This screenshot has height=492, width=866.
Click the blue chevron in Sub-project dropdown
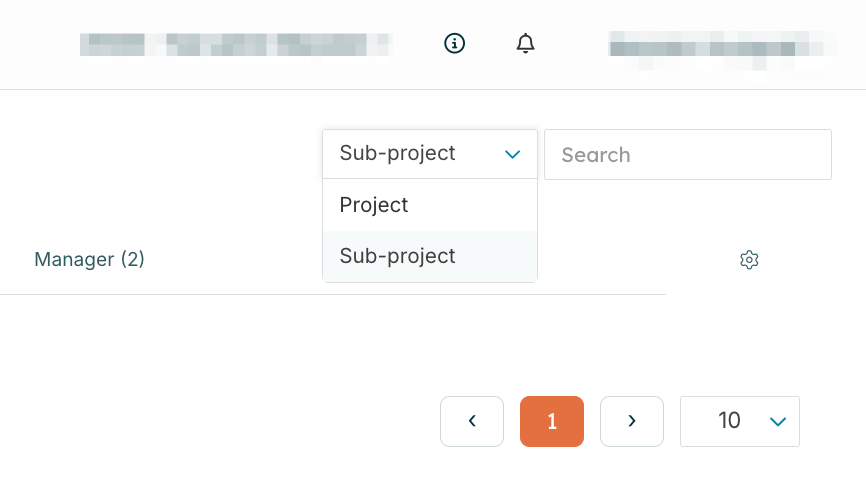click(x=513, y=154)
